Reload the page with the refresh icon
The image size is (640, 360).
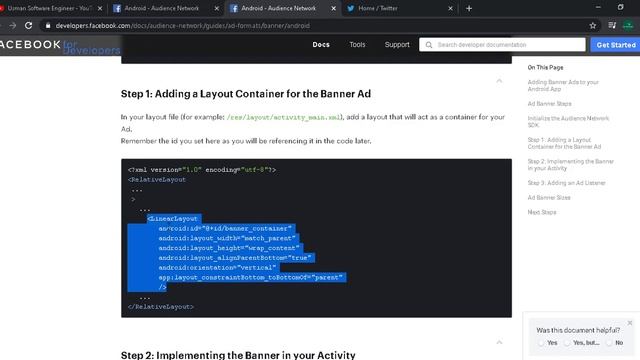(x=29, y=25)
